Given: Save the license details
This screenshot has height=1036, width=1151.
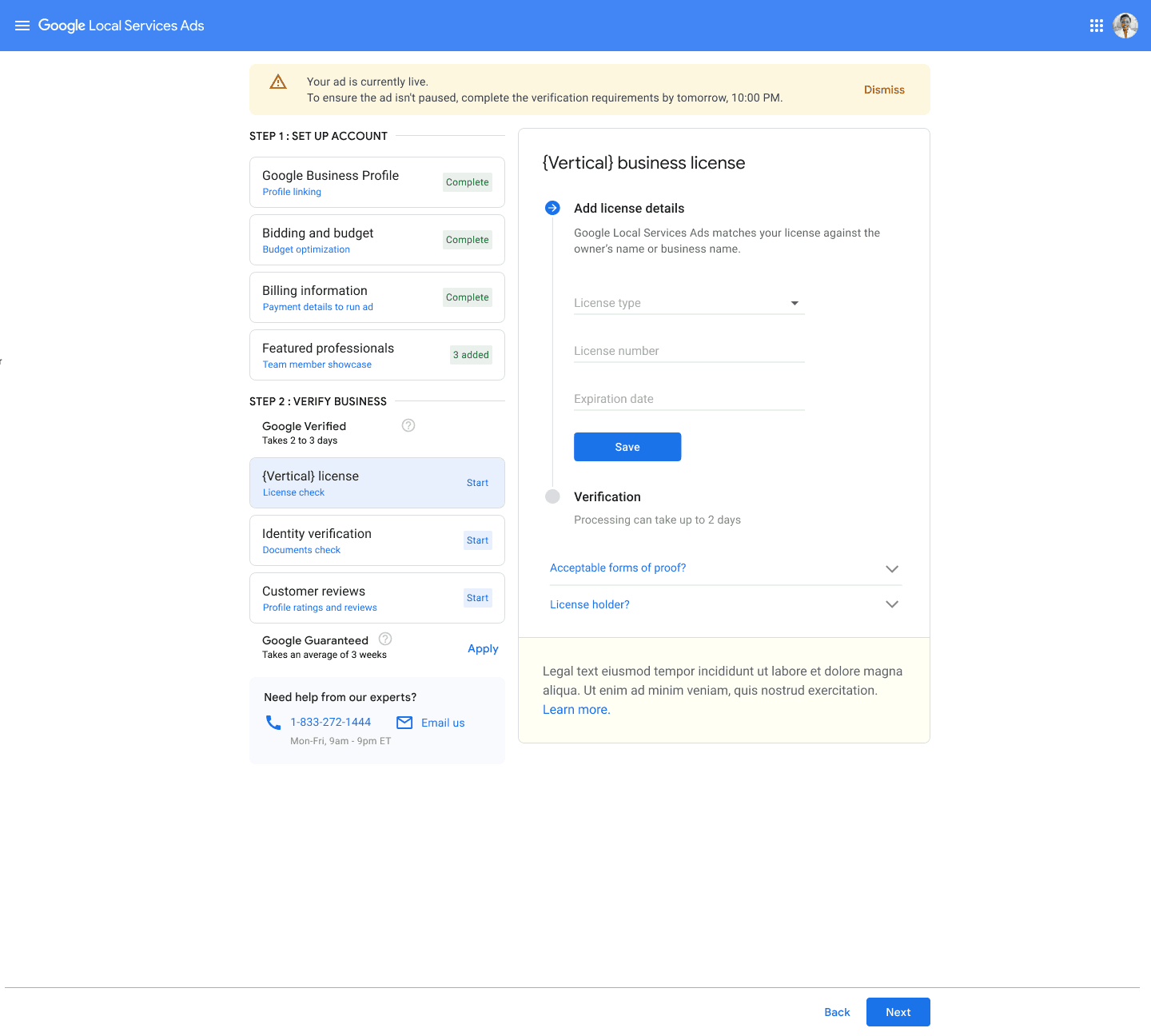Looking at the screenshot, I should [x=627, y=447].
